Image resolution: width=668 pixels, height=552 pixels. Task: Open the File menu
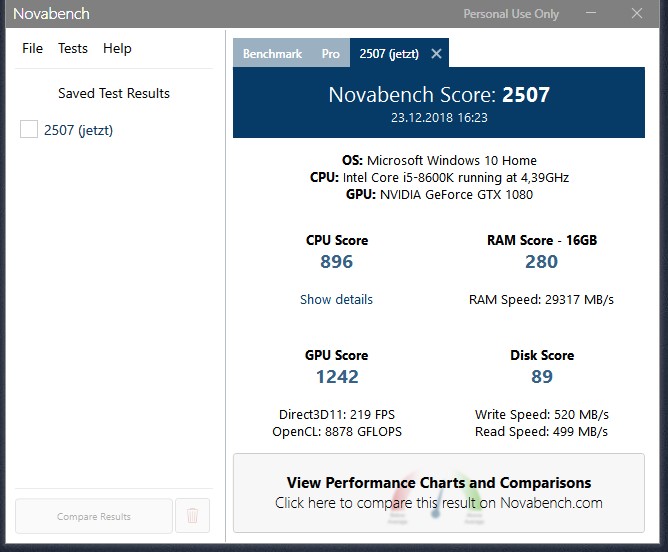pyautogui.click(x=32, y=48)
